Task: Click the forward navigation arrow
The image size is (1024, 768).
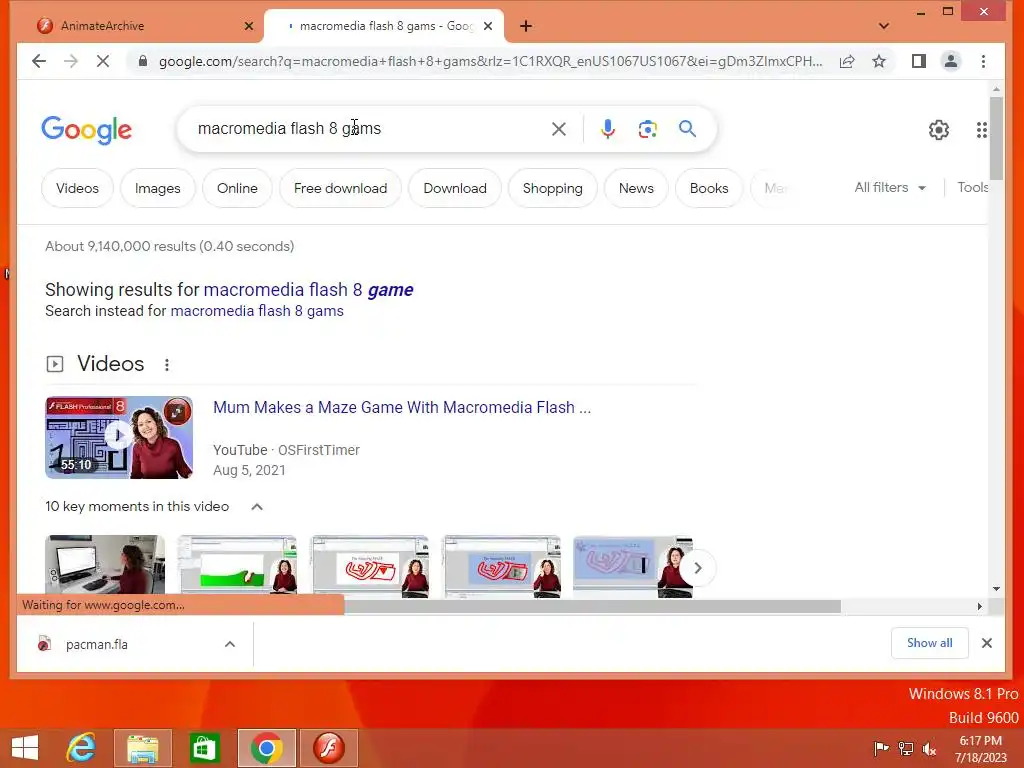Action: coord(71,61)
